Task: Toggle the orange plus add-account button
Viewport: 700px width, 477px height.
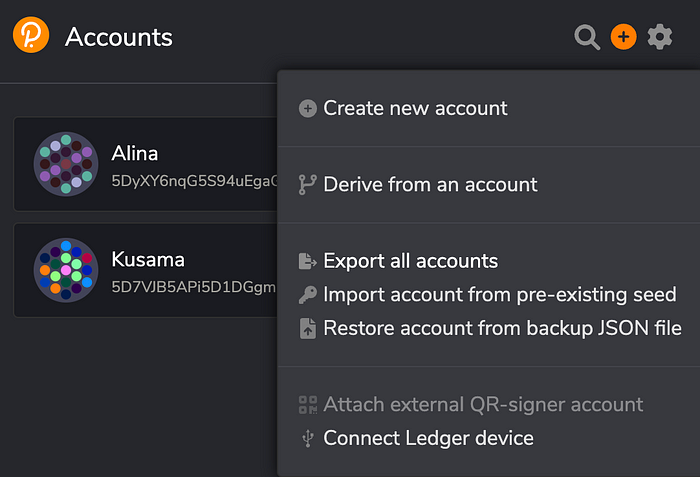Action: click(x=623, y=38)
